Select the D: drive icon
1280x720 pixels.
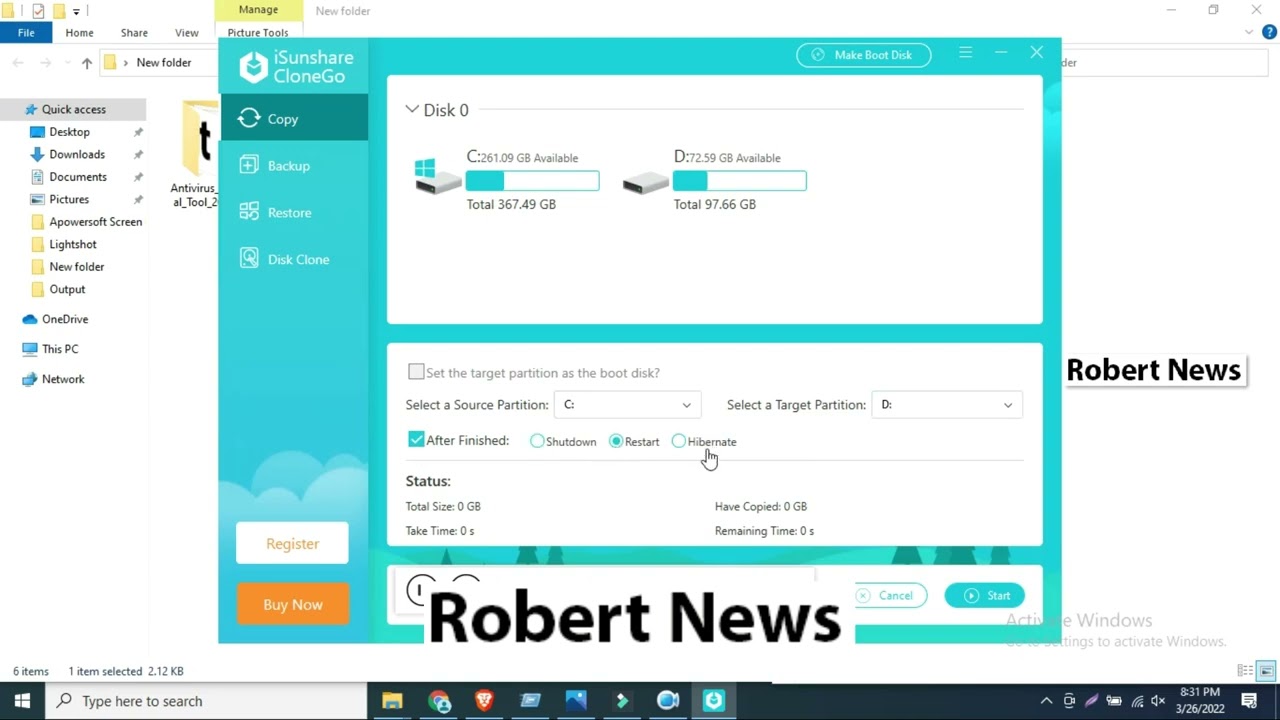point(645,183)
